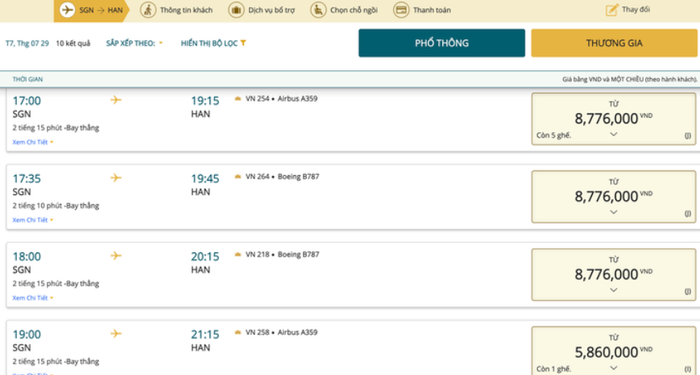
Task: Expand the 8,776,000 fare chevron for VN 254
Action: pyautogui.click(x=613, y=134)
